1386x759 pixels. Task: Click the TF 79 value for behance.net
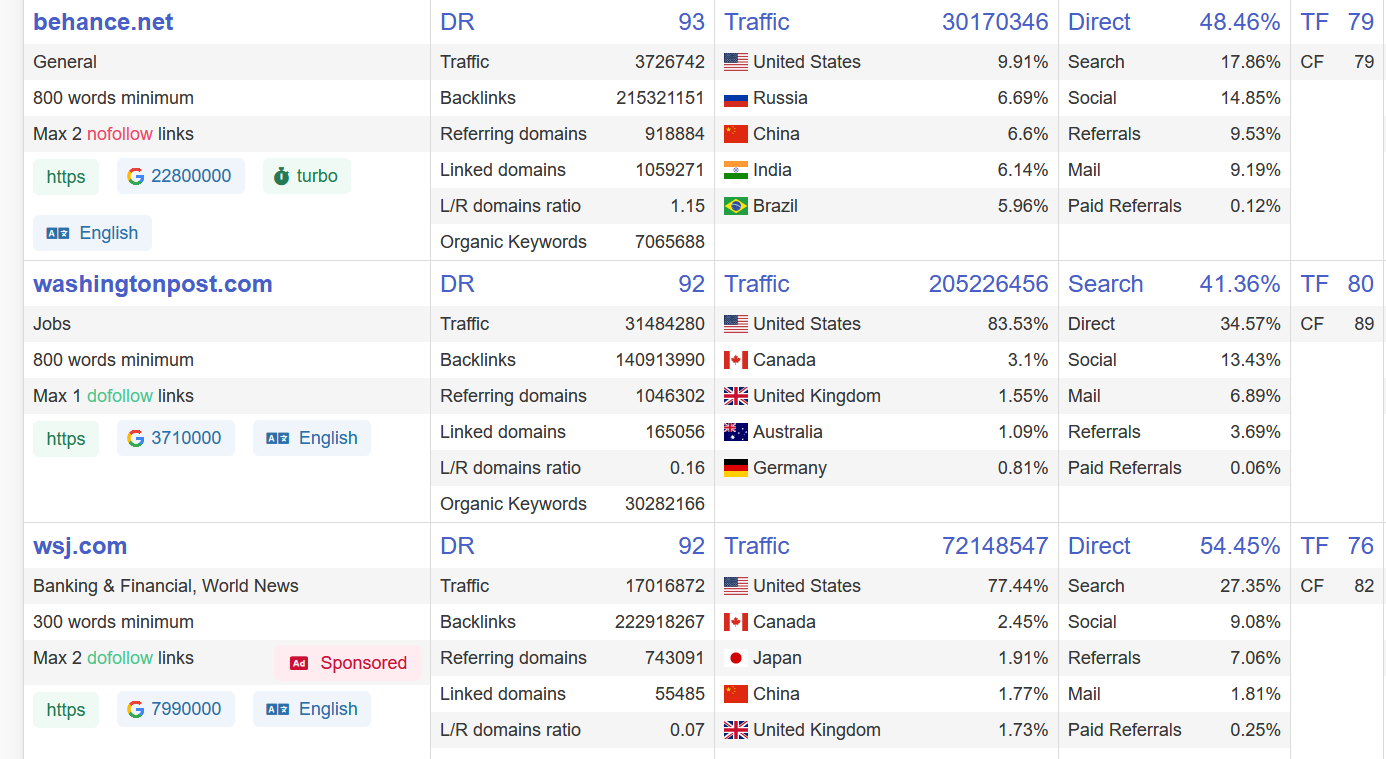1360,22
